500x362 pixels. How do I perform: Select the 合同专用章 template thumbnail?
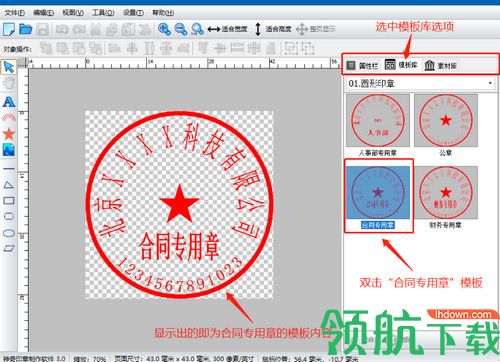tap(378, 193)
